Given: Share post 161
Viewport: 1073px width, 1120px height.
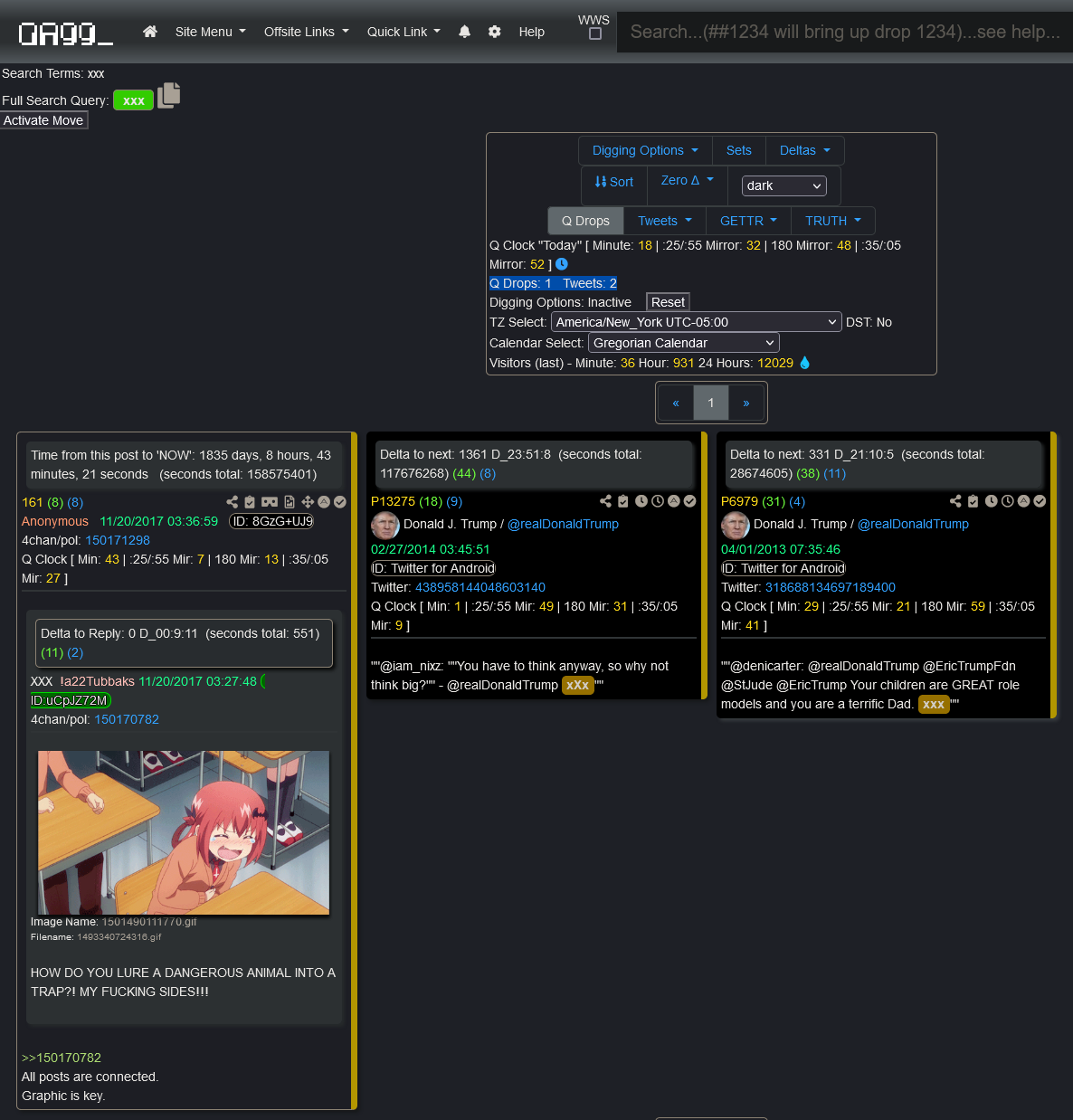Looking at the screenshot, I should click(x=232, y=502).
